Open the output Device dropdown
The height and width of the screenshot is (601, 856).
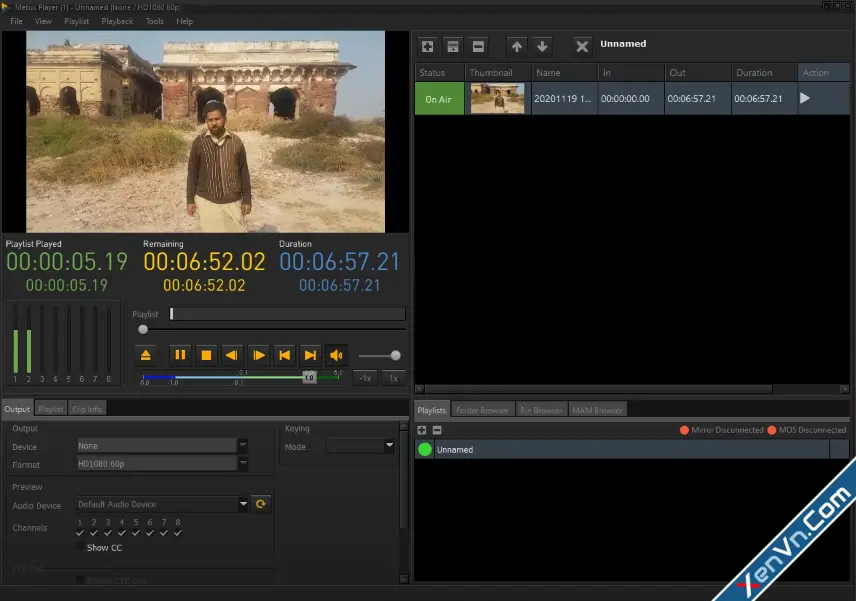[243, 445]
